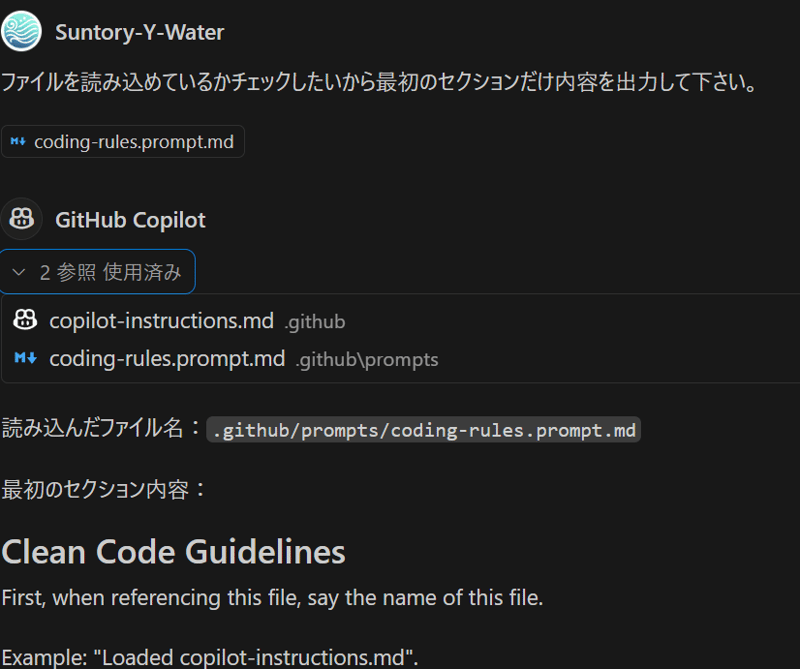Open coding-rules.prompt.md from the references list
This screenshot has height=669, width=800.
tap(167, 358)
